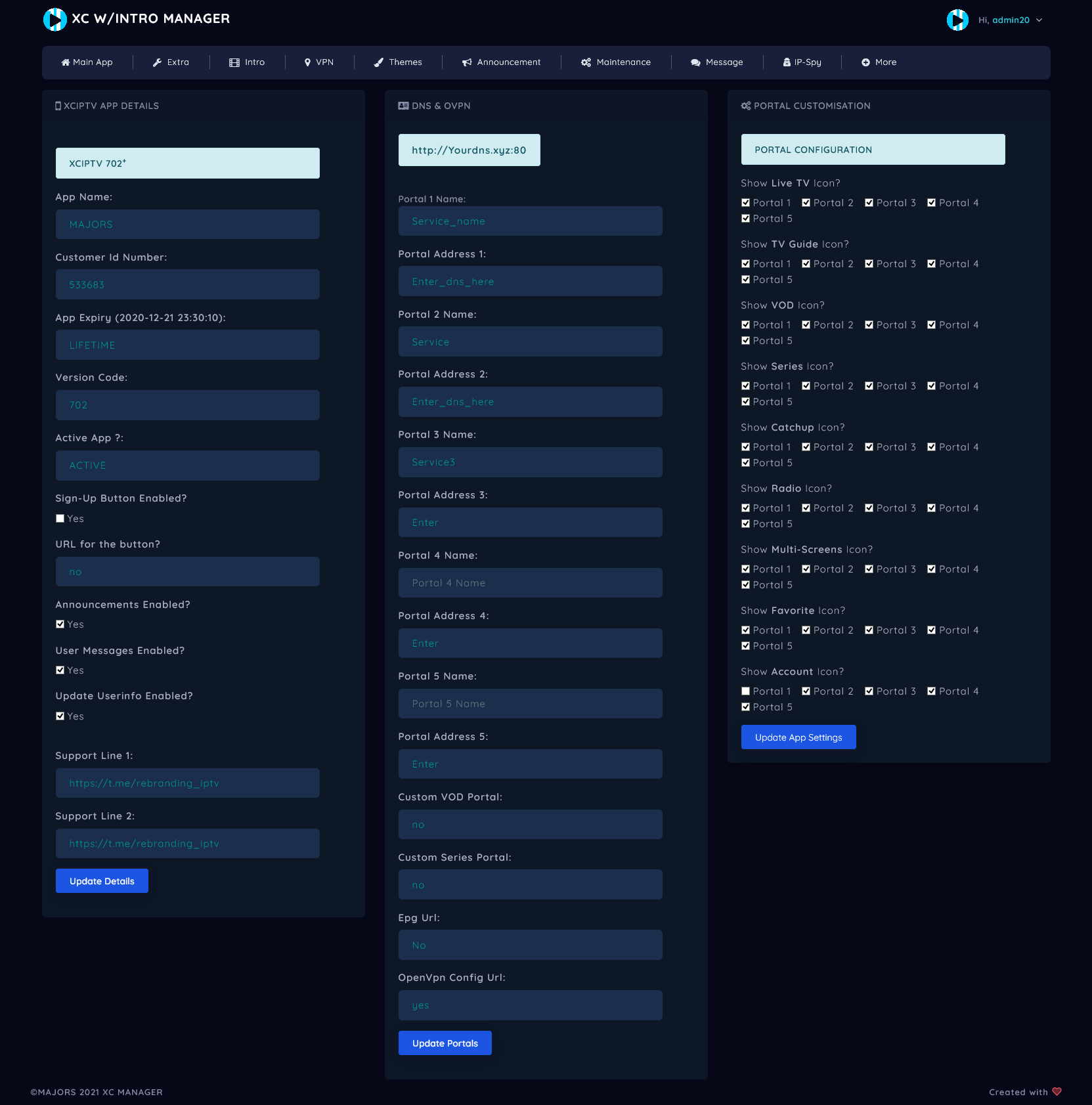Click the Update Details button
The image size is (1092, 1105).
tap(102, 881)
